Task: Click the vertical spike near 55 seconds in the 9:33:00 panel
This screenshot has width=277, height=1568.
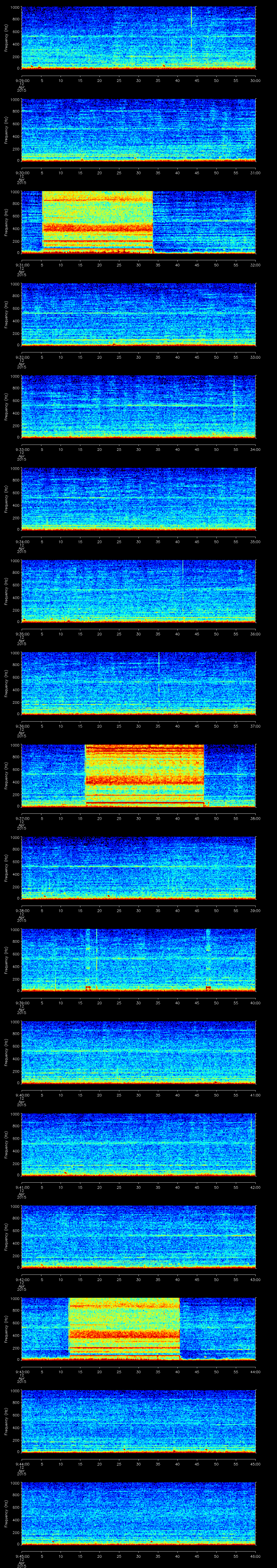Action: 234,400
